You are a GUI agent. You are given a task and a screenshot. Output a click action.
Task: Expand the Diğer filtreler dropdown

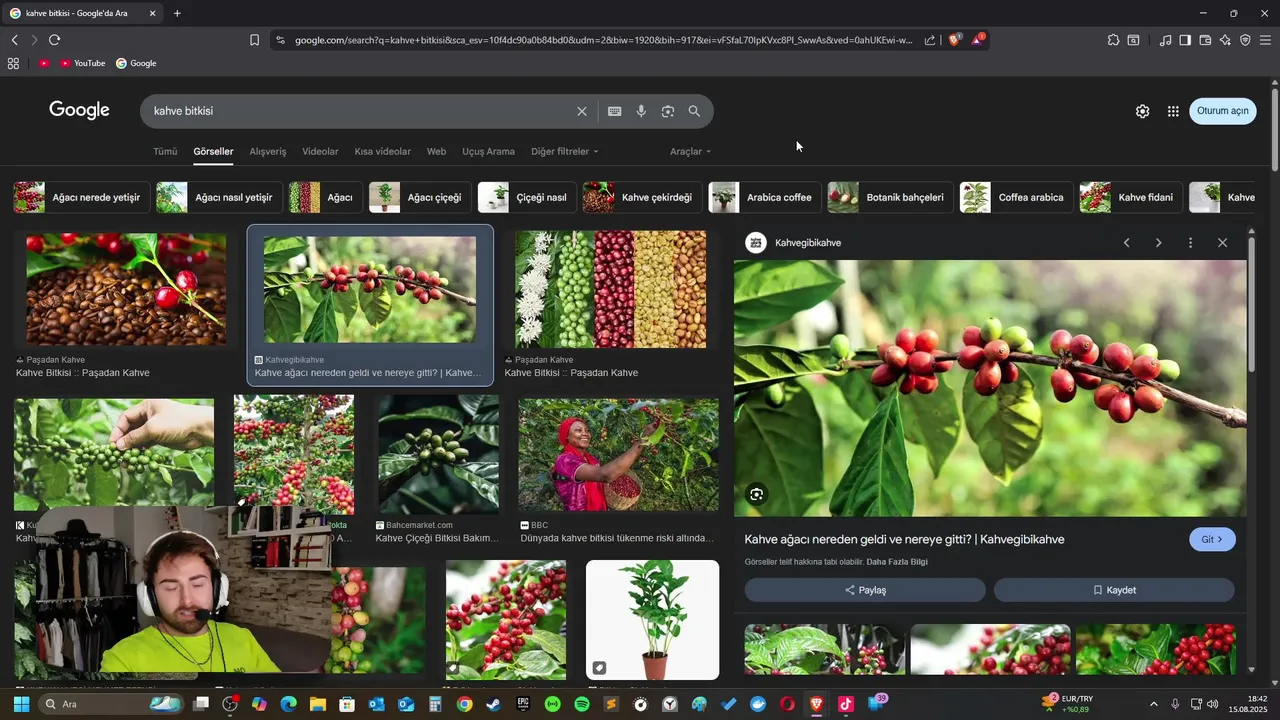[565, 151]
